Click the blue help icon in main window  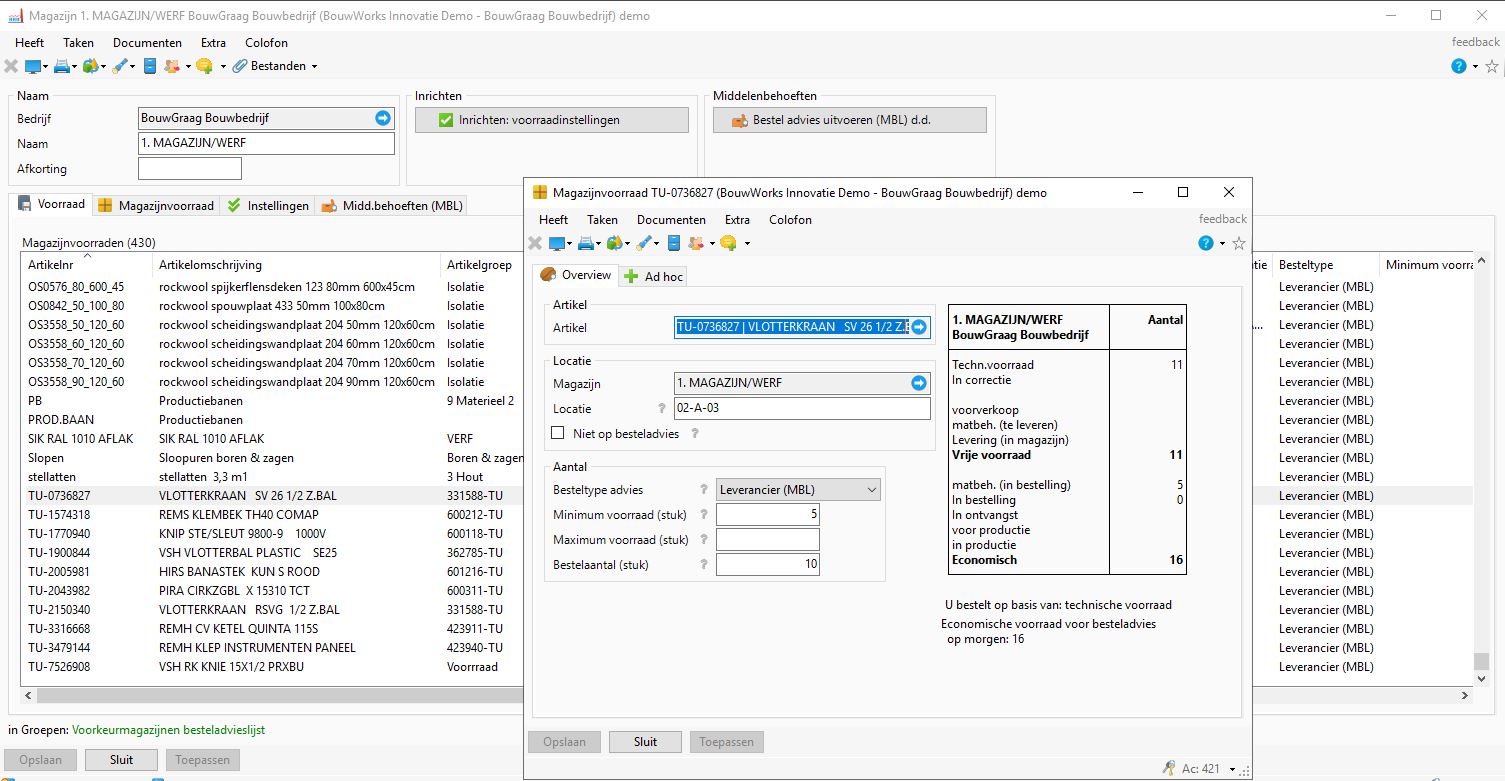point(1459,66)
